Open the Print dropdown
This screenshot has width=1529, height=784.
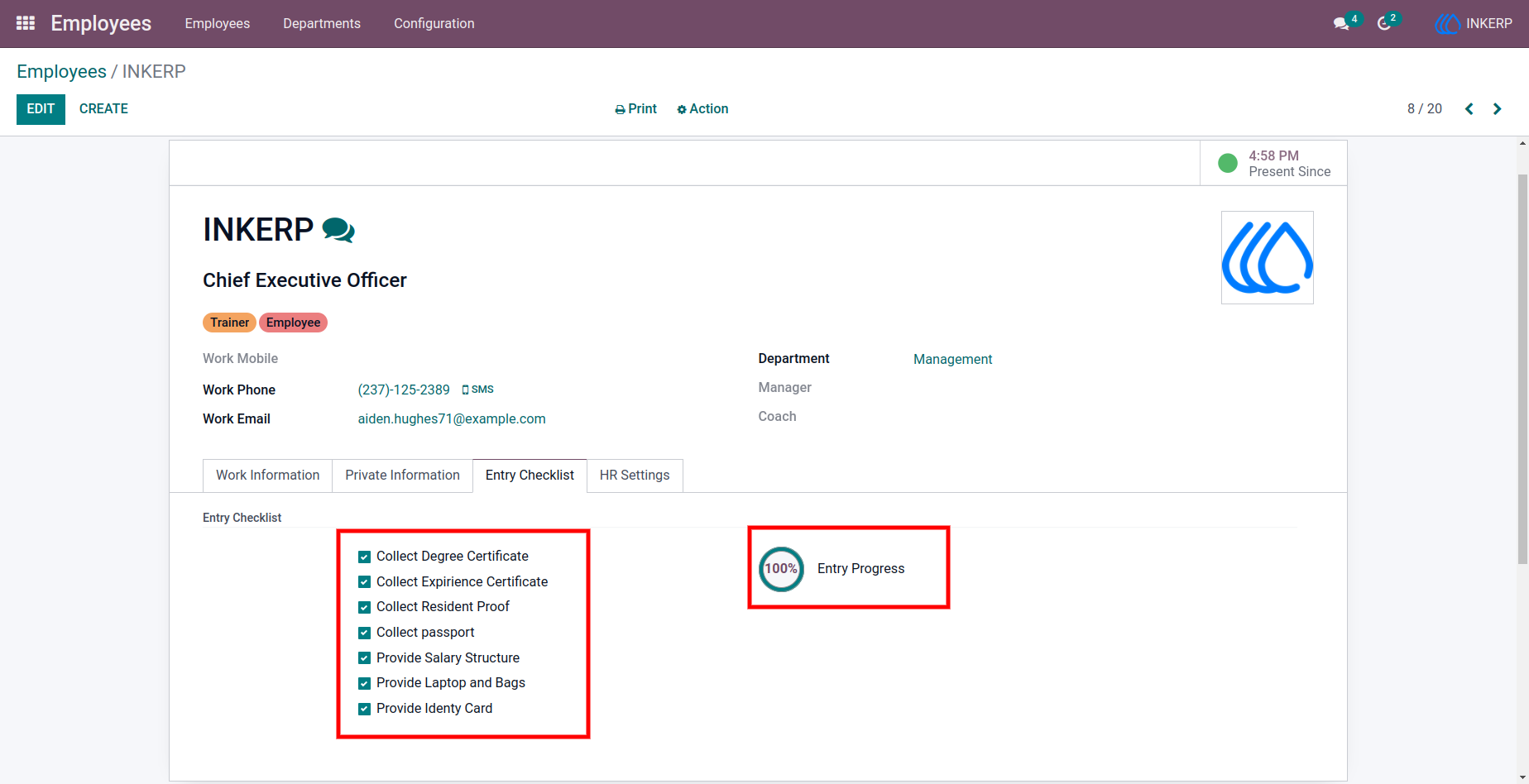(x=635, y=109)
